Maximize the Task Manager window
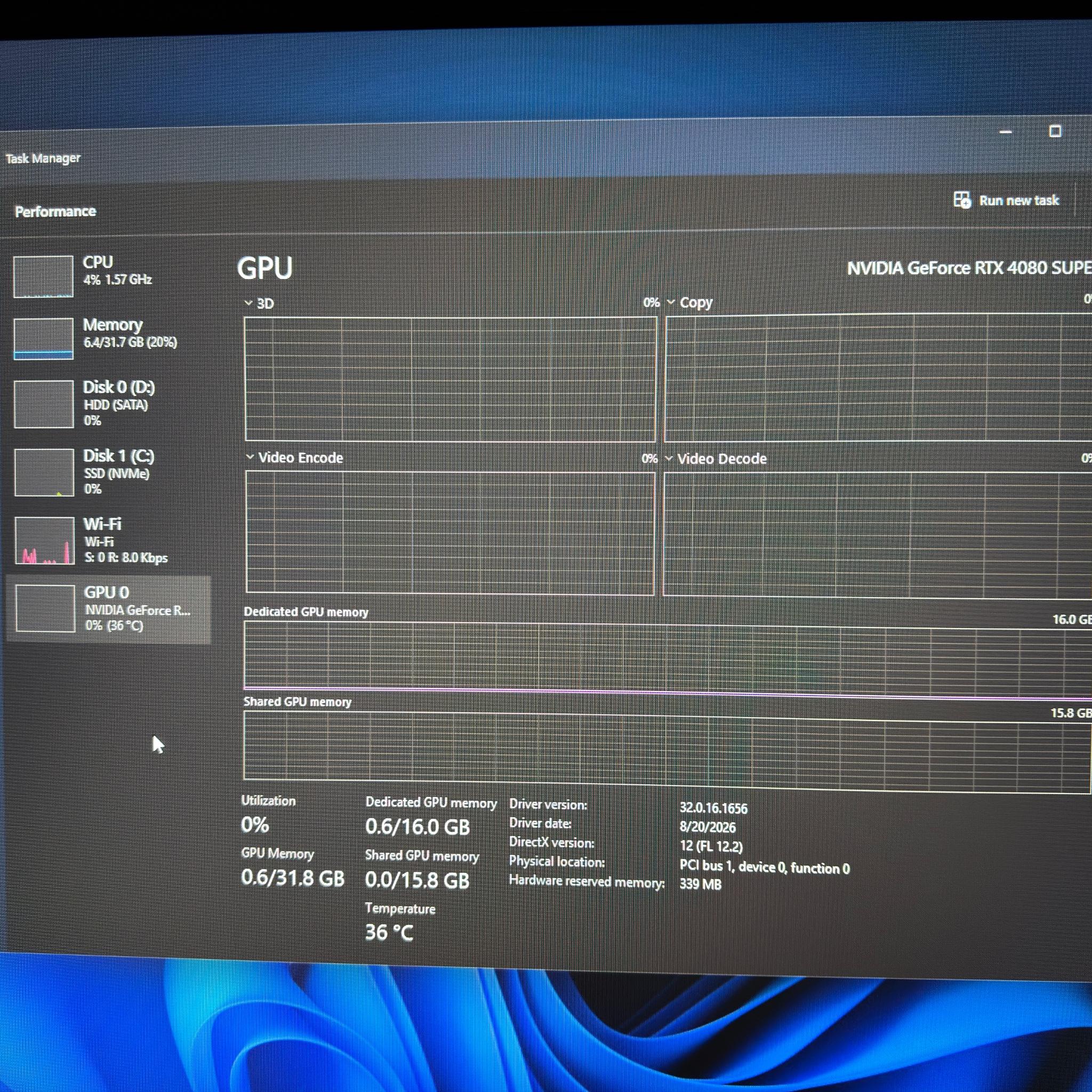Image resolution: width=1092 pixels, height=1092 pixels. 1055,131
